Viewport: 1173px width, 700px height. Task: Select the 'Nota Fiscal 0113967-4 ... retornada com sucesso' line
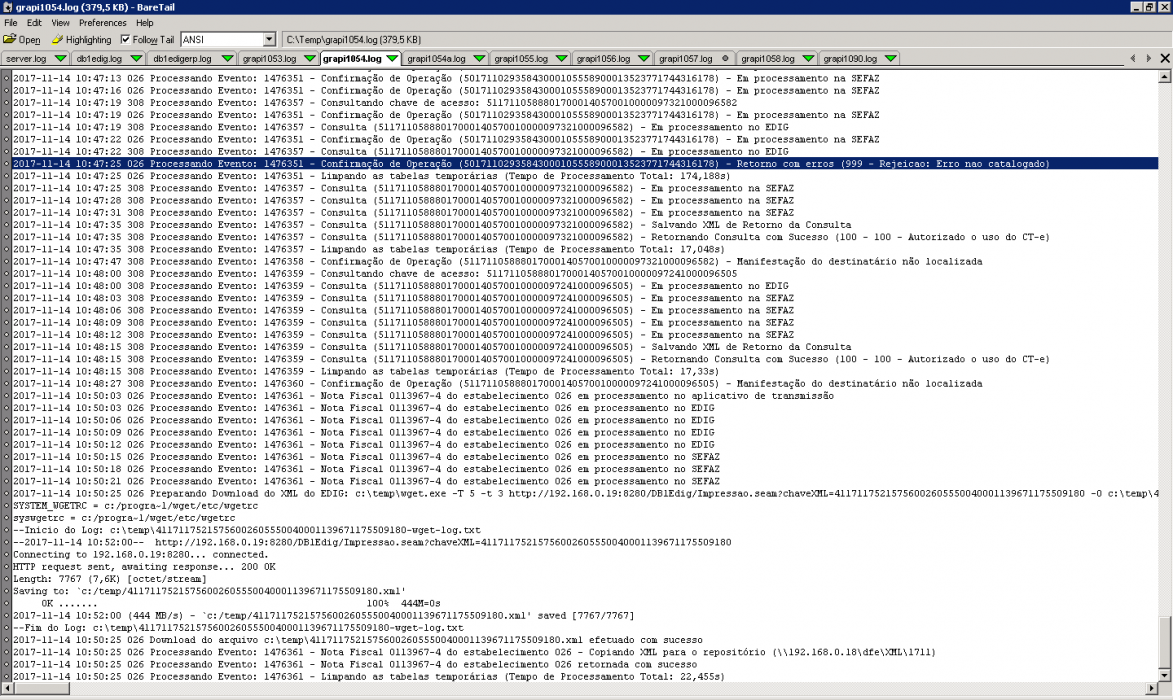click(355, 664)
